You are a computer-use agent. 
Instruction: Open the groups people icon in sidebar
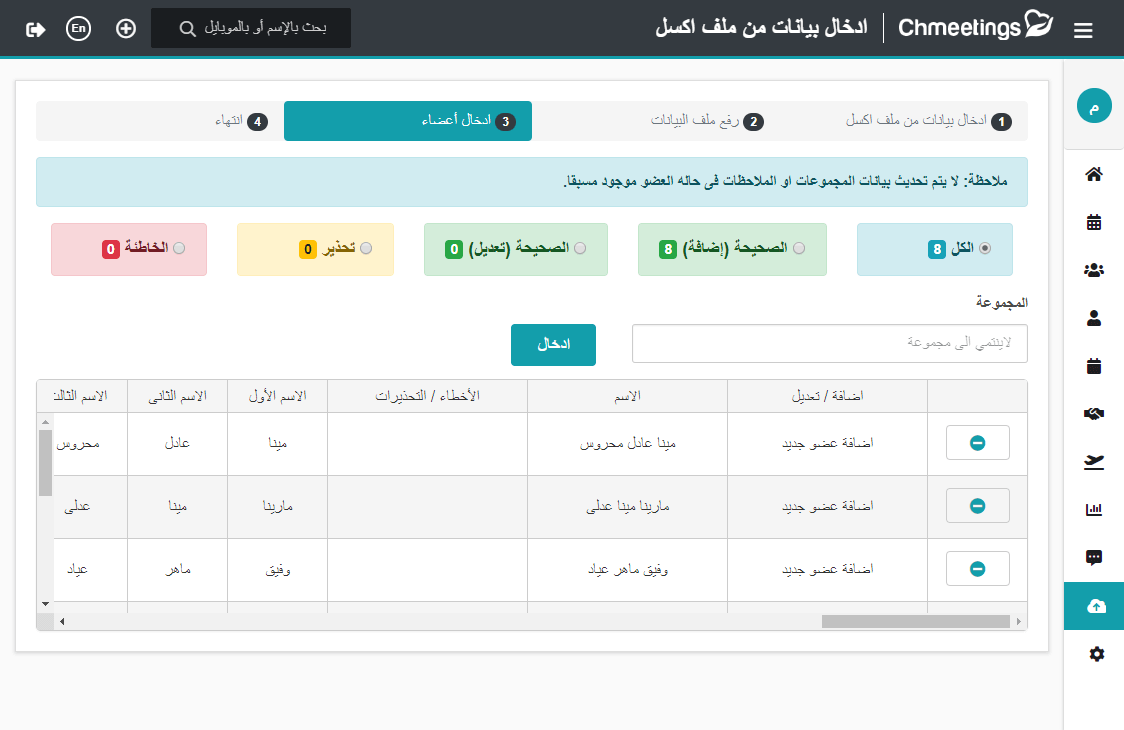click(x=1094, y=270)
